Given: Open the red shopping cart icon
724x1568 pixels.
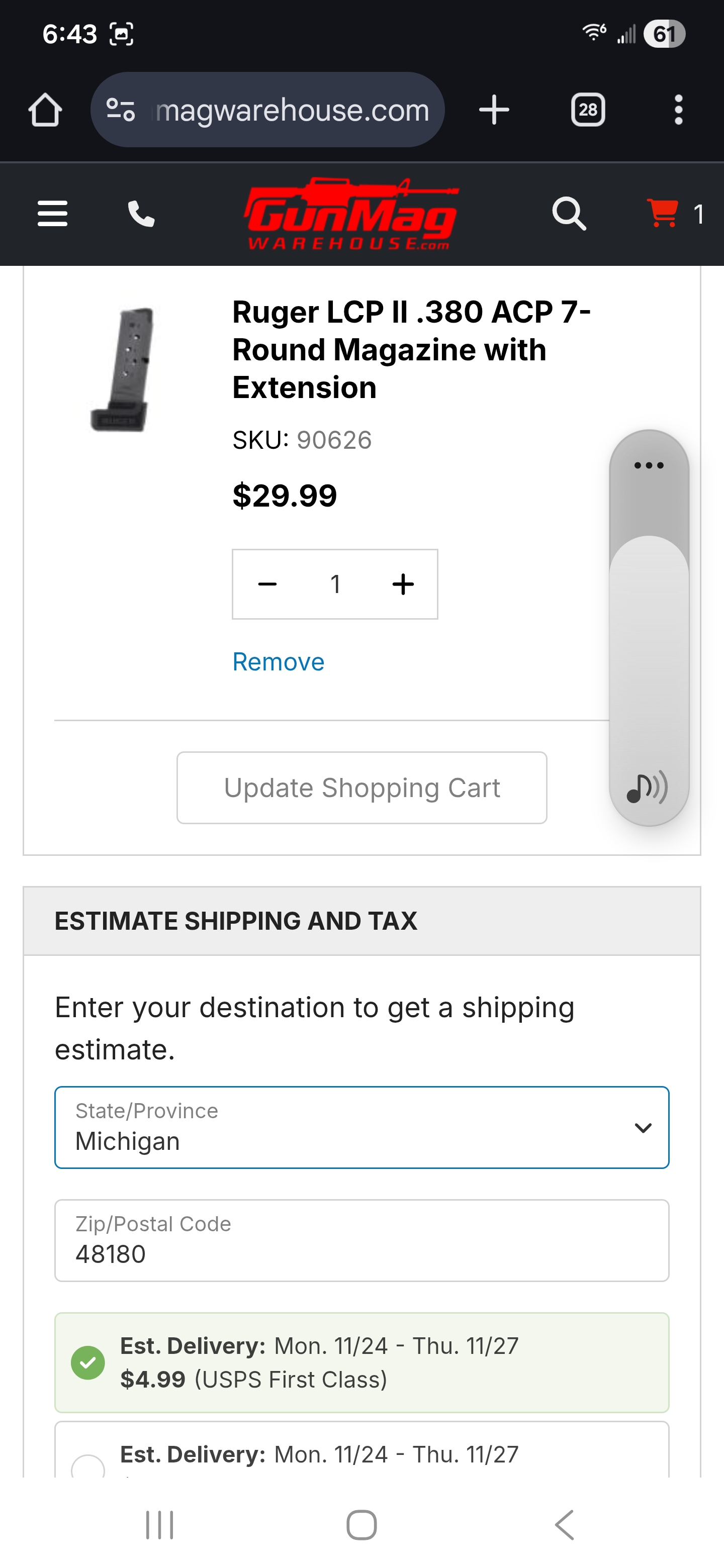Looking at the screenshot, I should (663, 214).
